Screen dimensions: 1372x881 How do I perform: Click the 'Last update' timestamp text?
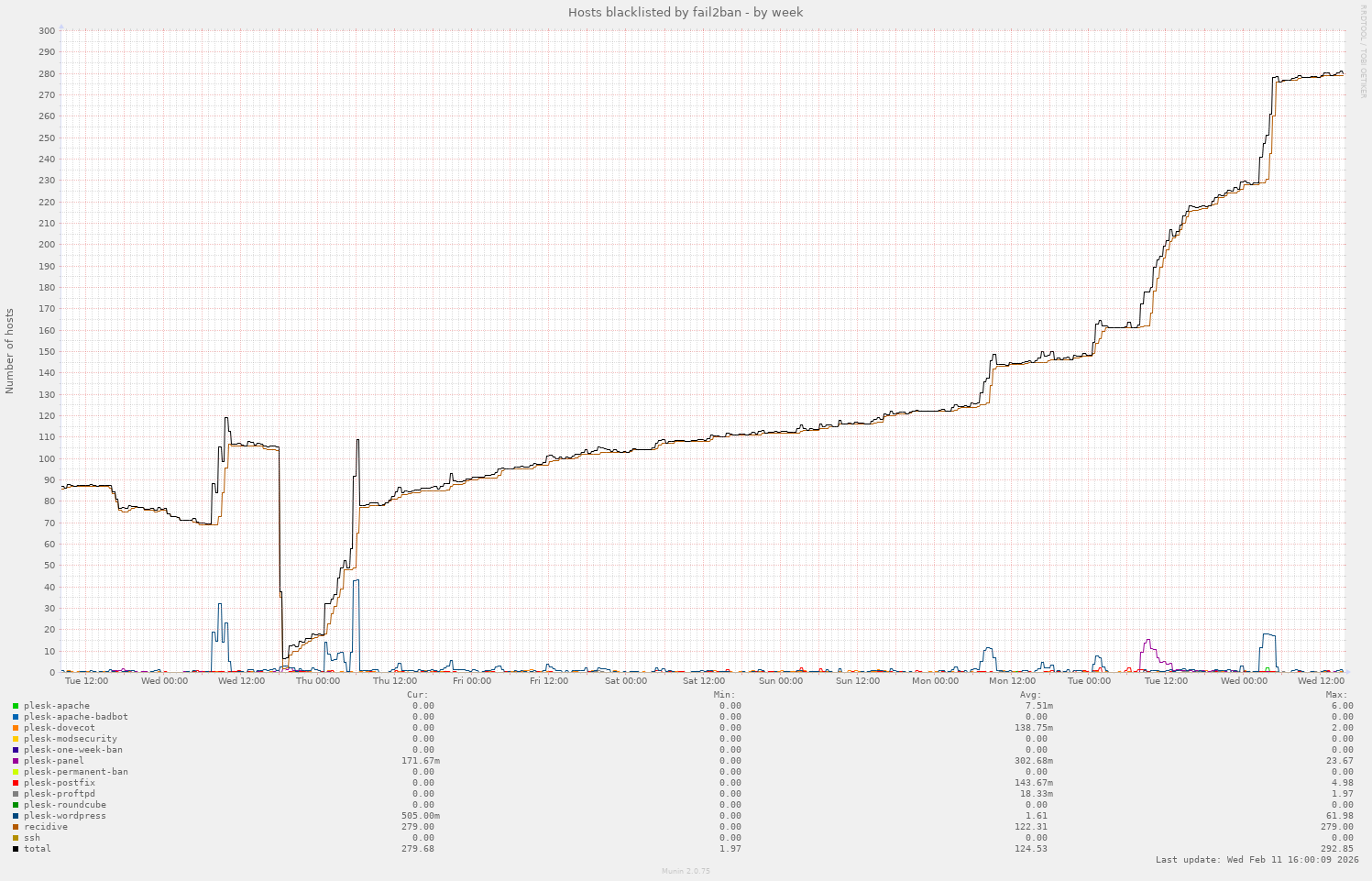(x=1257, y=860)
